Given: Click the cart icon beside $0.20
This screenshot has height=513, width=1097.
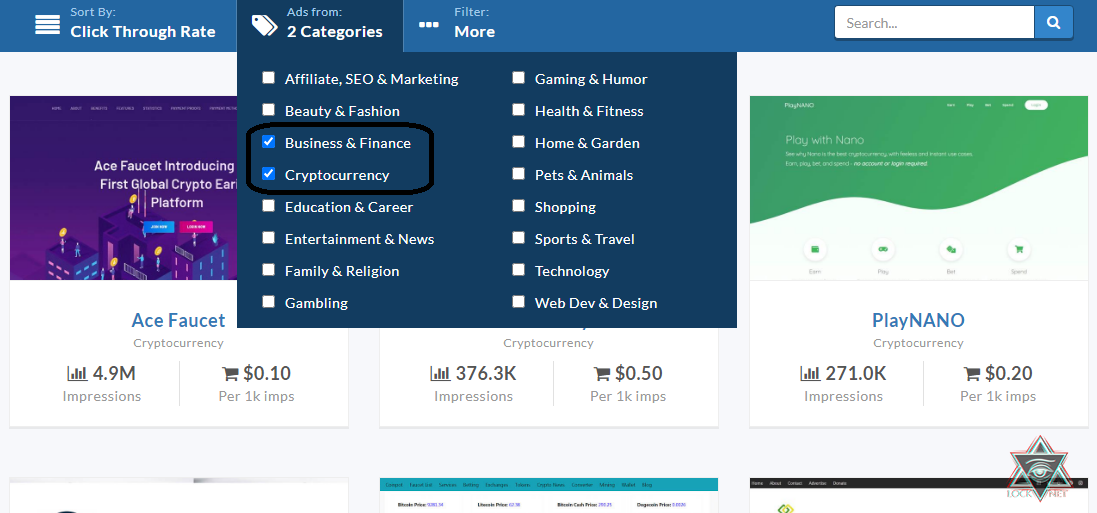Looking at the screenshot, I should coord(972,373).
